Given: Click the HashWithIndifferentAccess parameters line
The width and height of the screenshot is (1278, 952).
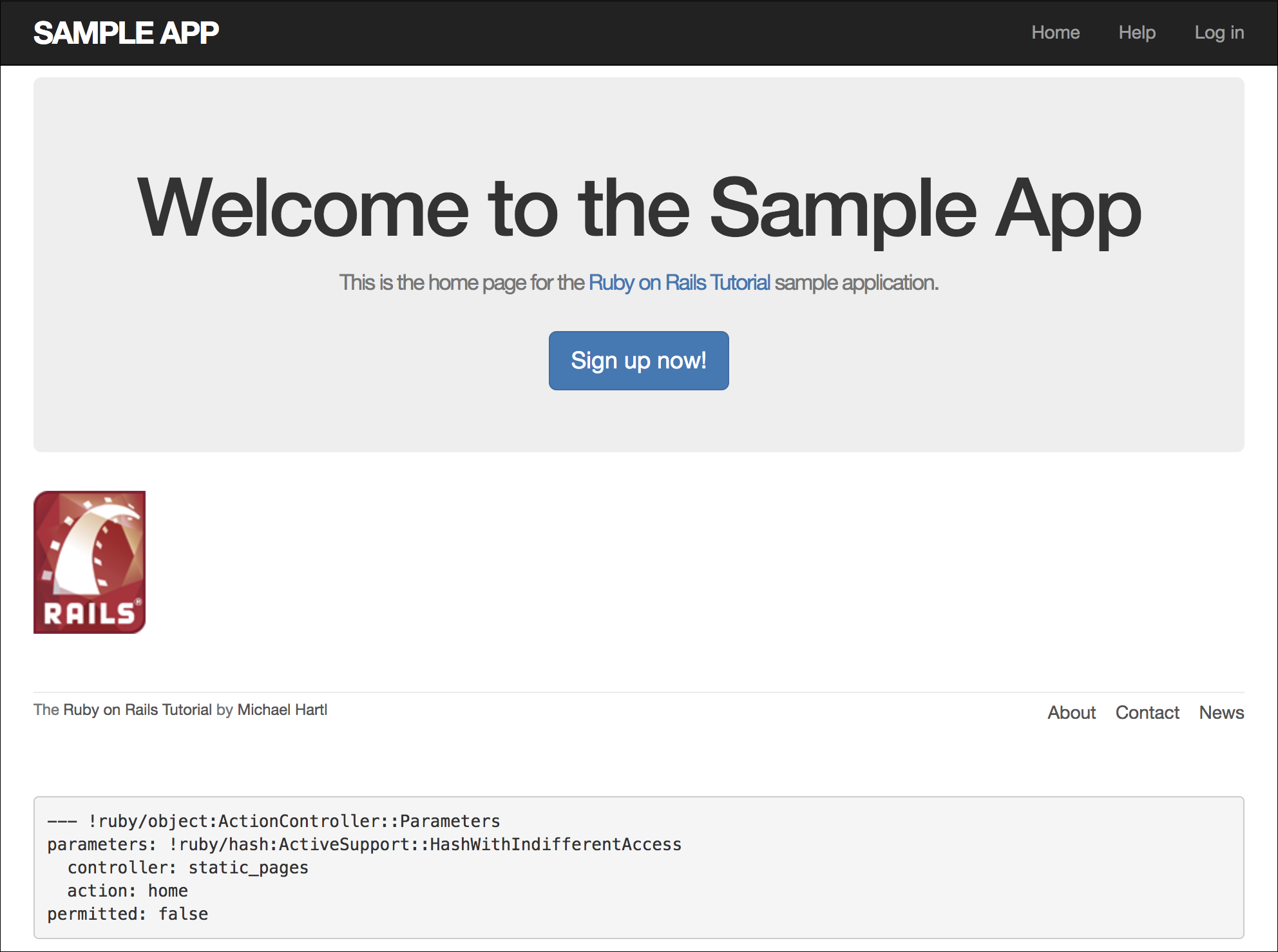Looking at the screenshot, I should [364, 844].
